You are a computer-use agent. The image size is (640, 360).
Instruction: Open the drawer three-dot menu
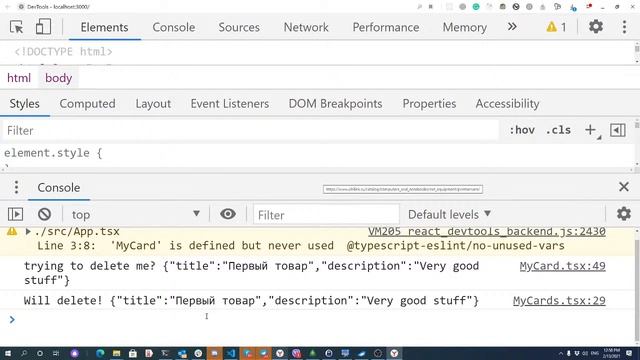[16, 187]
